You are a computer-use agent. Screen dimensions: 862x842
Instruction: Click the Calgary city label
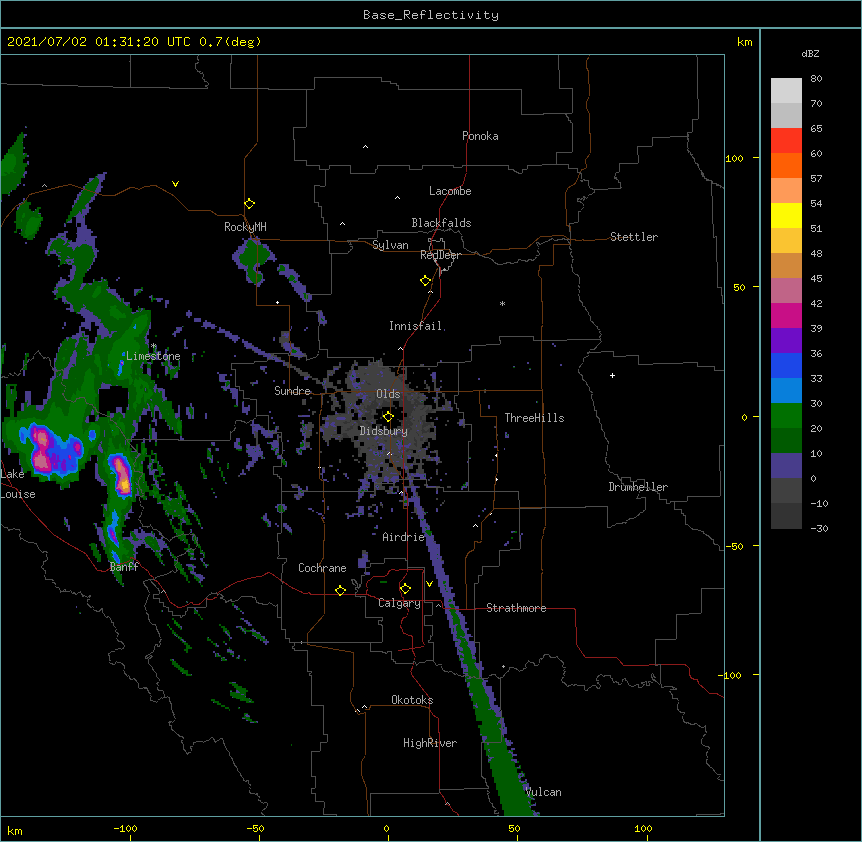click(399, 603)
